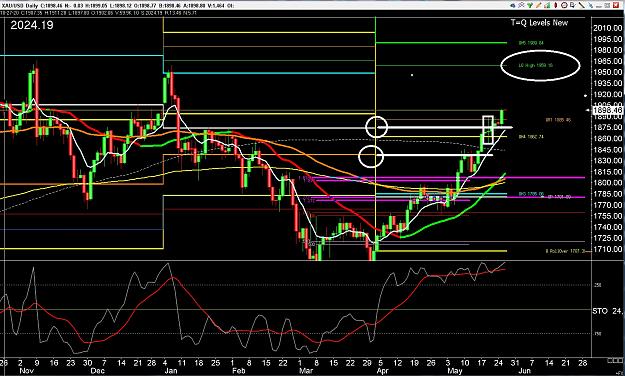625x376 pixels.
Task: Click the blue link icon in top toolbar
Action: pos(513,5)
